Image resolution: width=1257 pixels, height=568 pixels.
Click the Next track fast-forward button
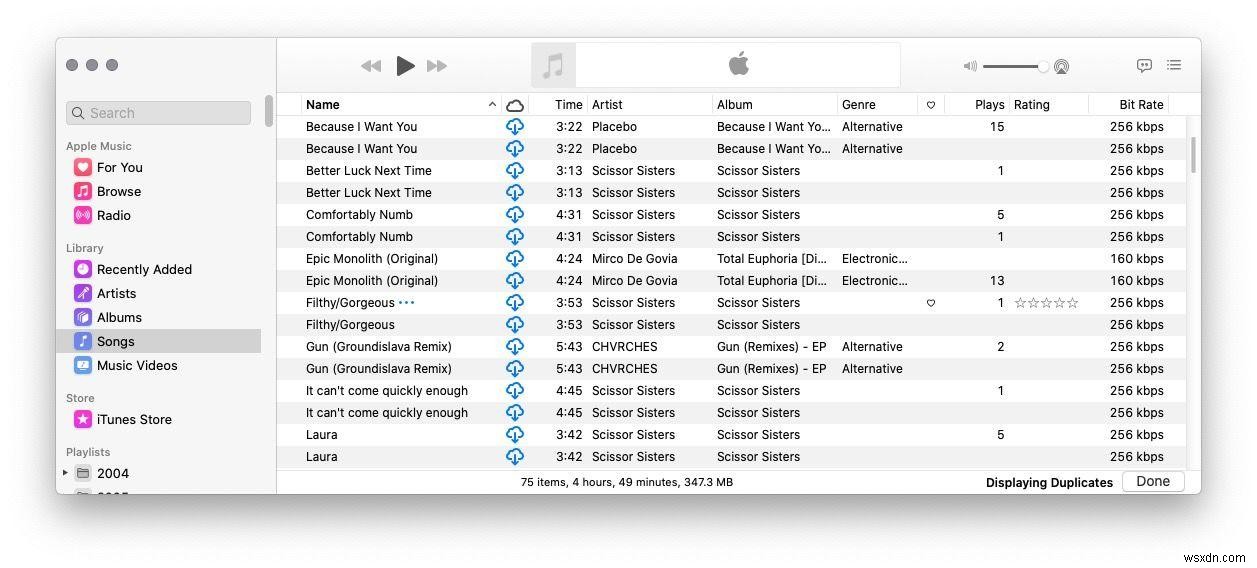click(437, 66)
